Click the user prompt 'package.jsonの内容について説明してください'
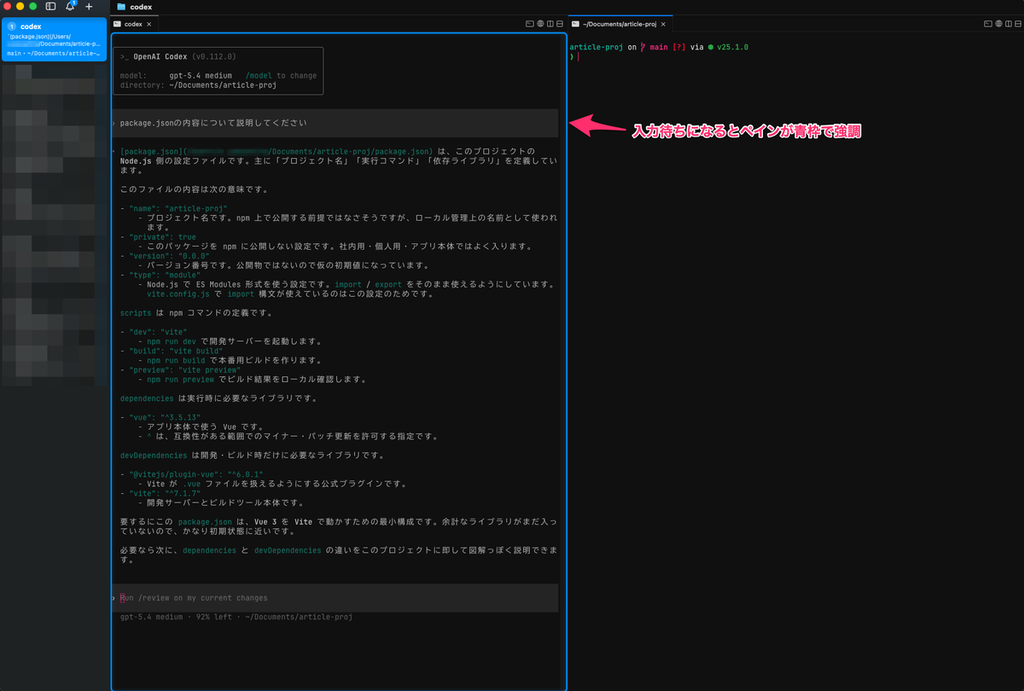Image resolution: width=1024 pixels, height=691 pixels. click(x=213, y=123)
